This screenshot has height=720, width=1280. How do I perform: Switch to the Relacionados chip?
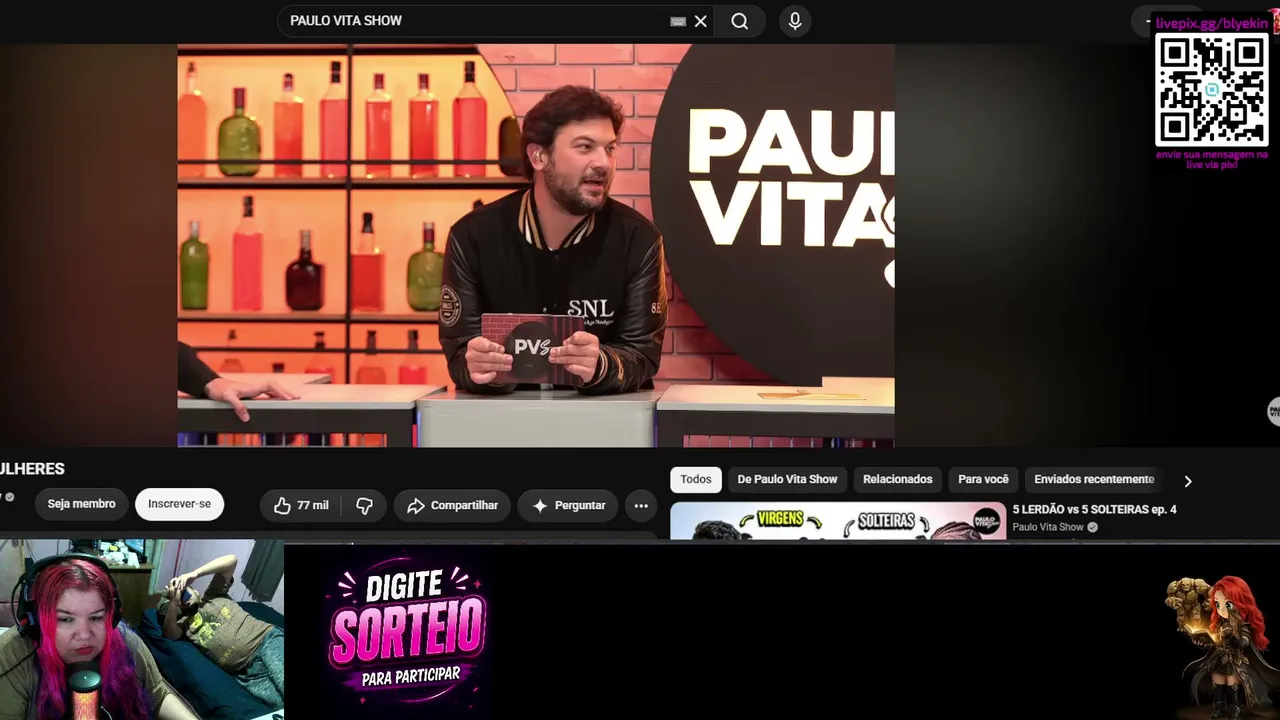898,479
